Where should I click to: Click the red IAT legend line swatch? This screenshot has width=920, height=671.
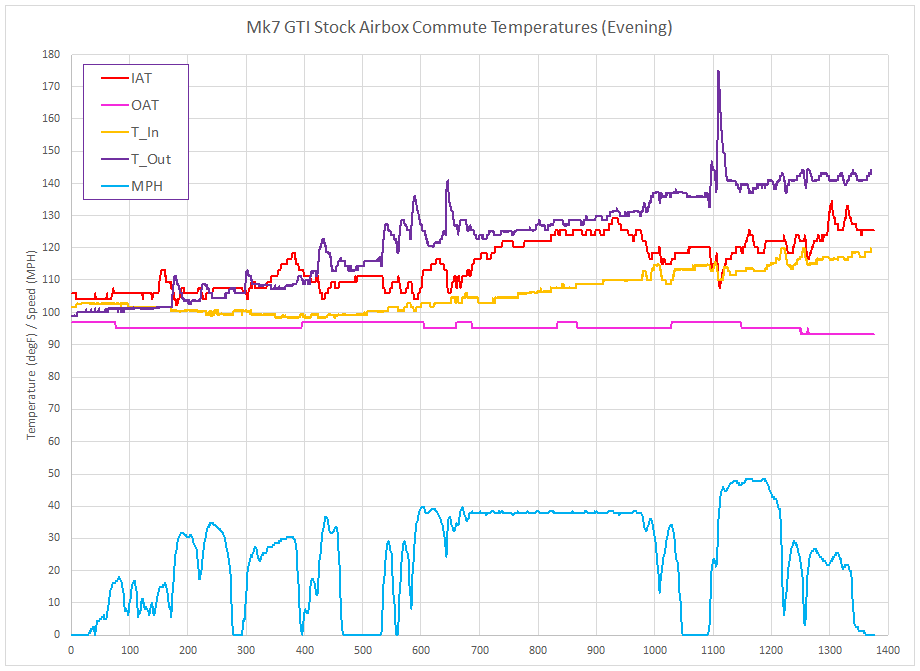(x=114, y=78)
